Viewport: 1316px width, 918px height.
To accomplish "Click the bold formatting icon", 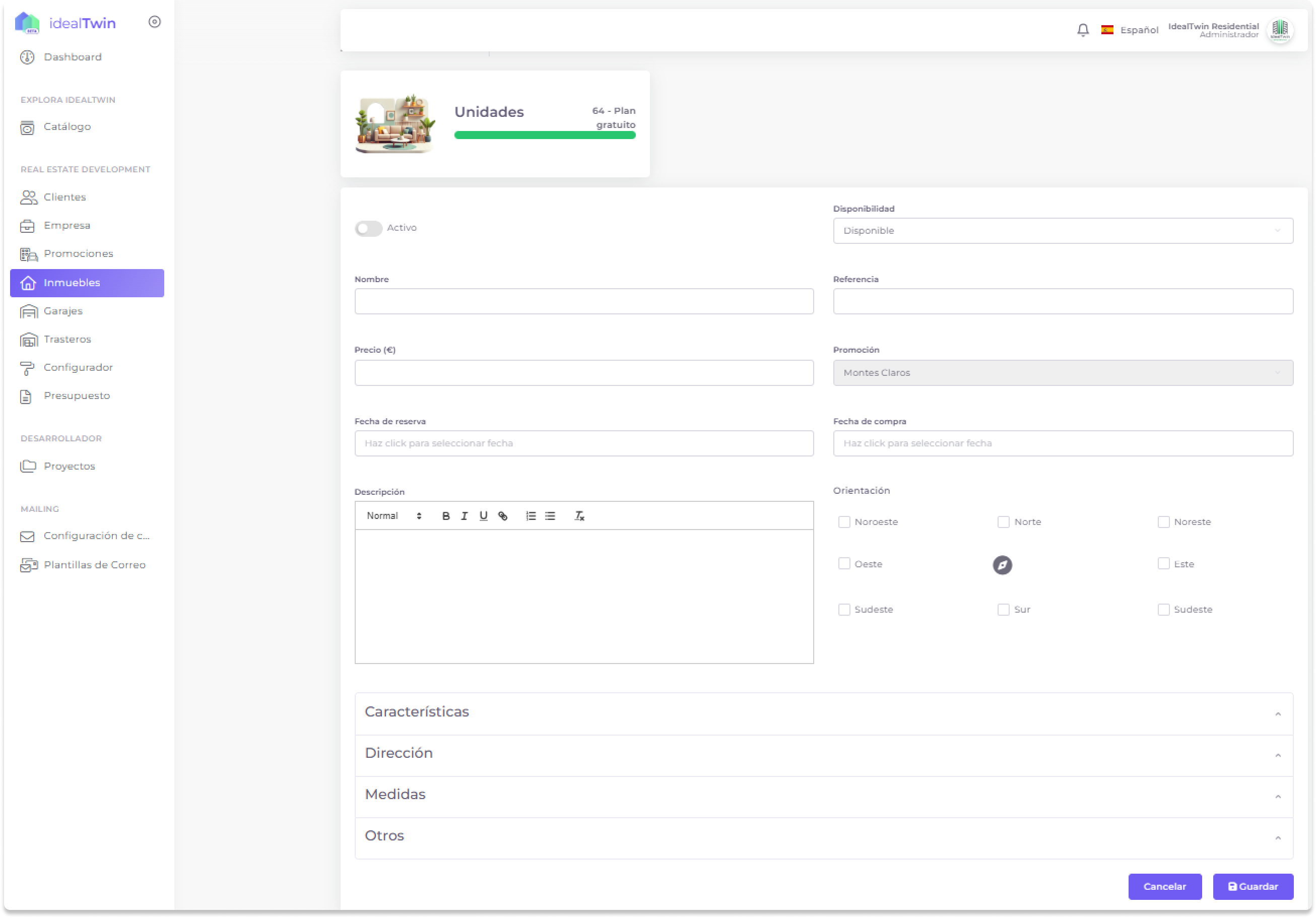I will tap(445, 516).
